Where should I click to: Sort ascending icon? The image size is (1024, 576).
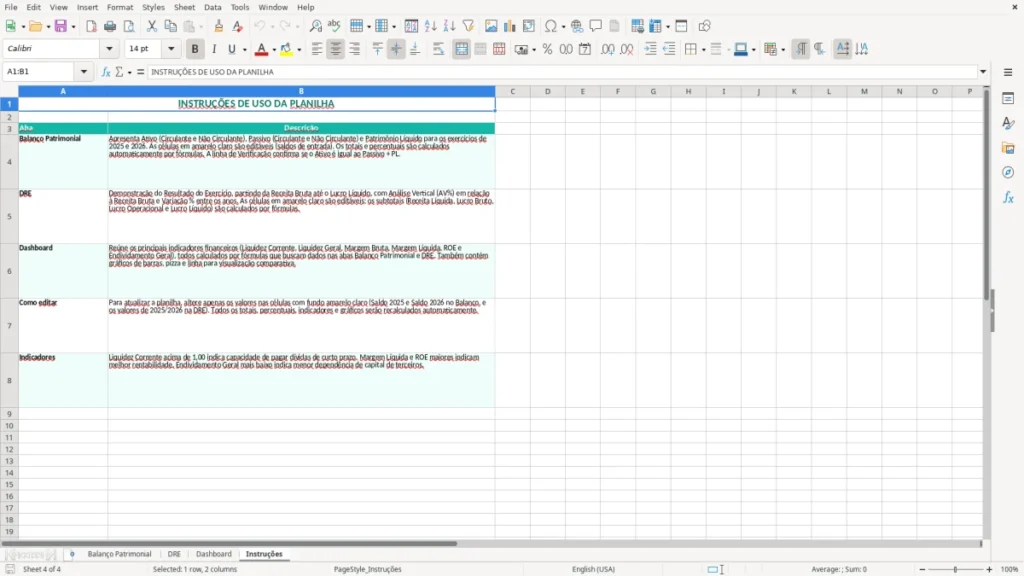[430, 26]
